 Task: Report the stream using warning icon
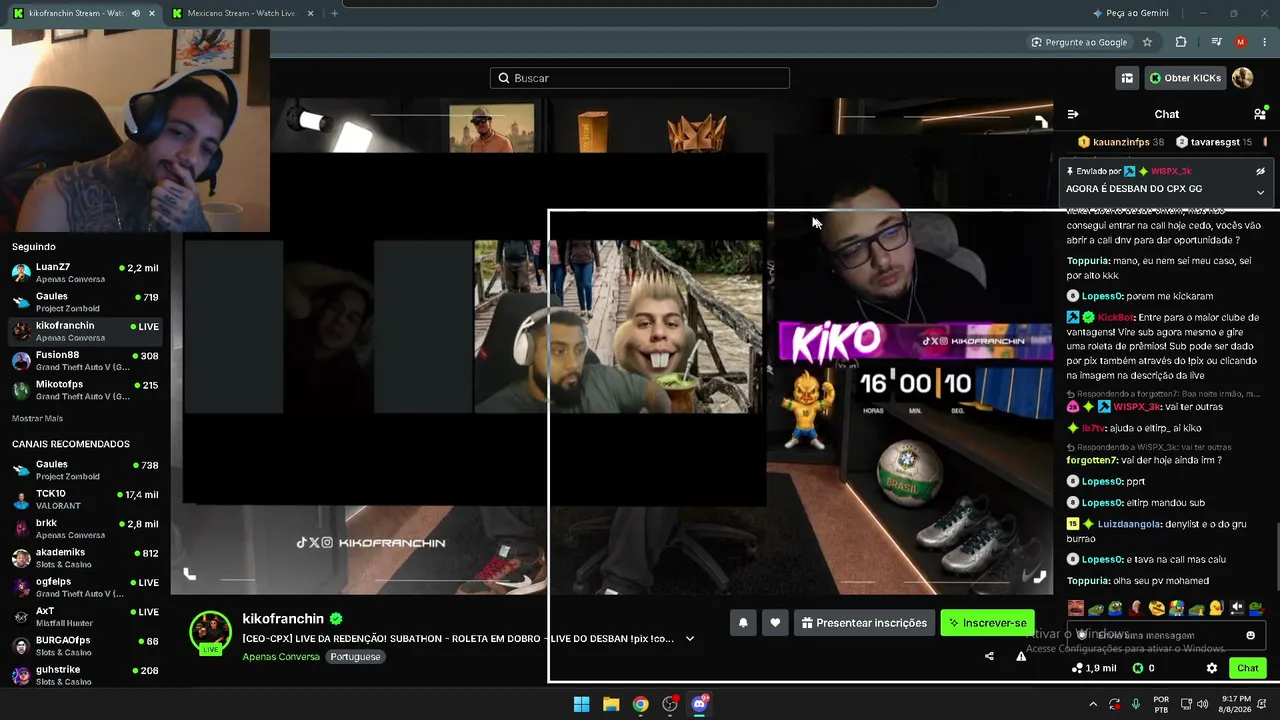1021,656
